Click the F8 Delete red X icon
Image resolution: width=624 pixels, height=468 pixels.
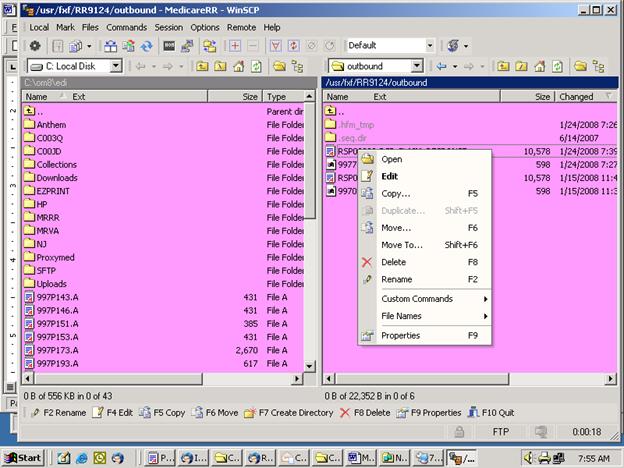[345, 412]
